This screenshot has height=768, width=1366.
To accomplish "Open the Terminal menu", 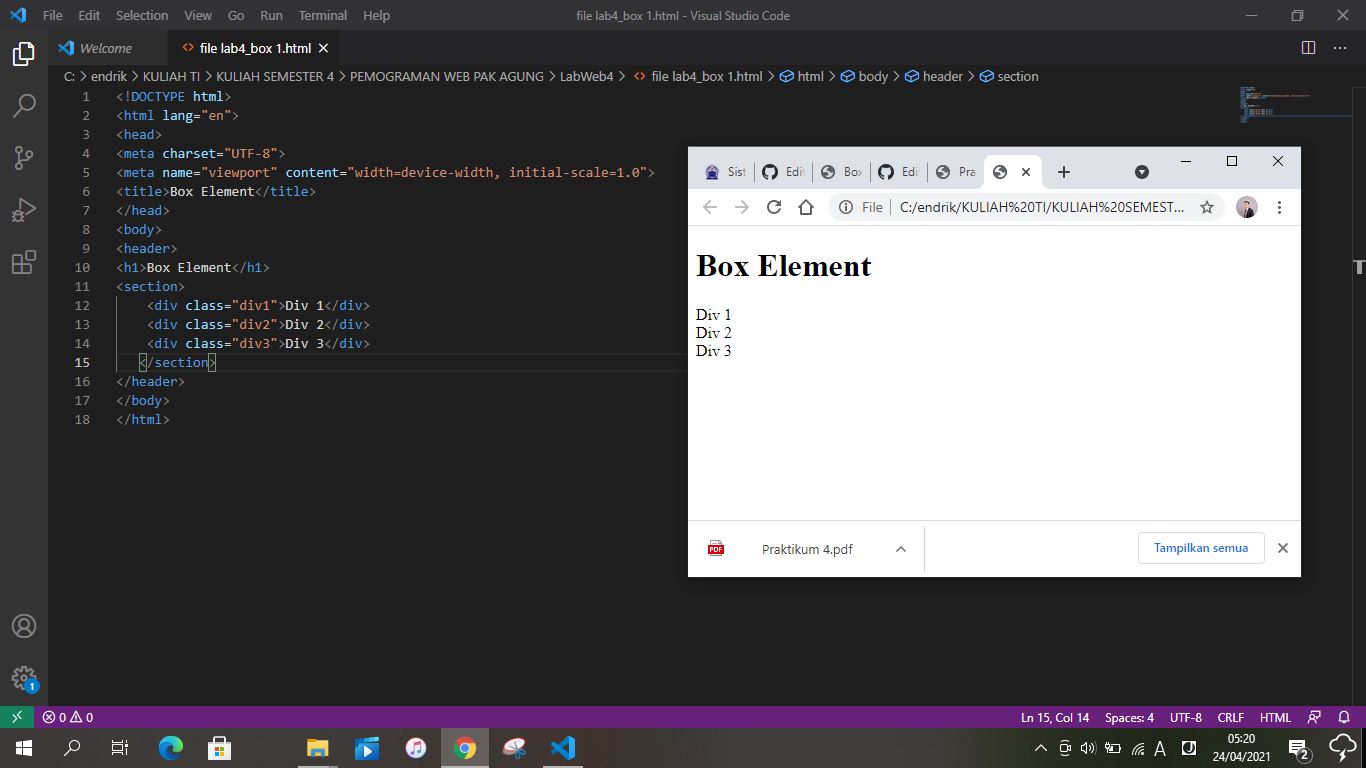I will pos(322,15).
